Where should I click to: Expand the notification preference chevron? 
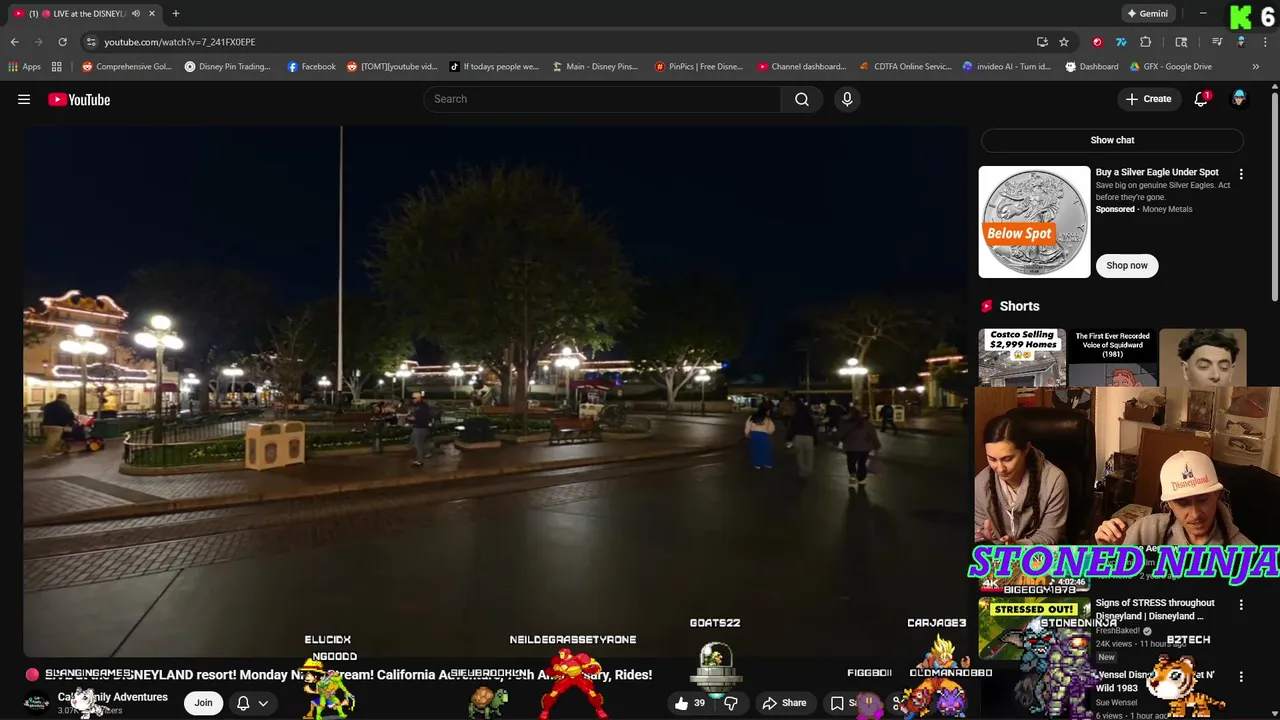(x=263, y=703)
